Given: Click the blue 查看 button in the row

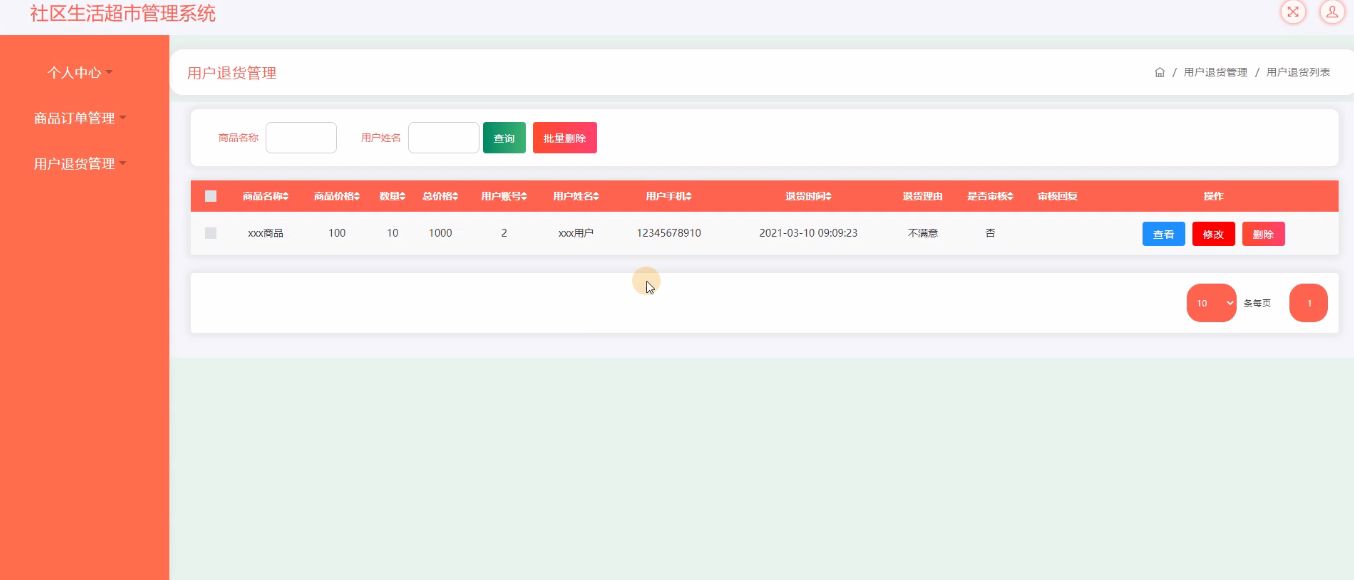Looking at the screenshot, I should (x=1164, y=234).
